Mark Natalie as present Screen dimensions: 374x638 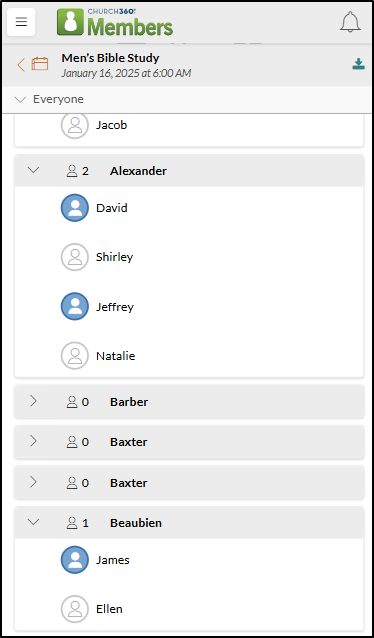coord(74,356)
